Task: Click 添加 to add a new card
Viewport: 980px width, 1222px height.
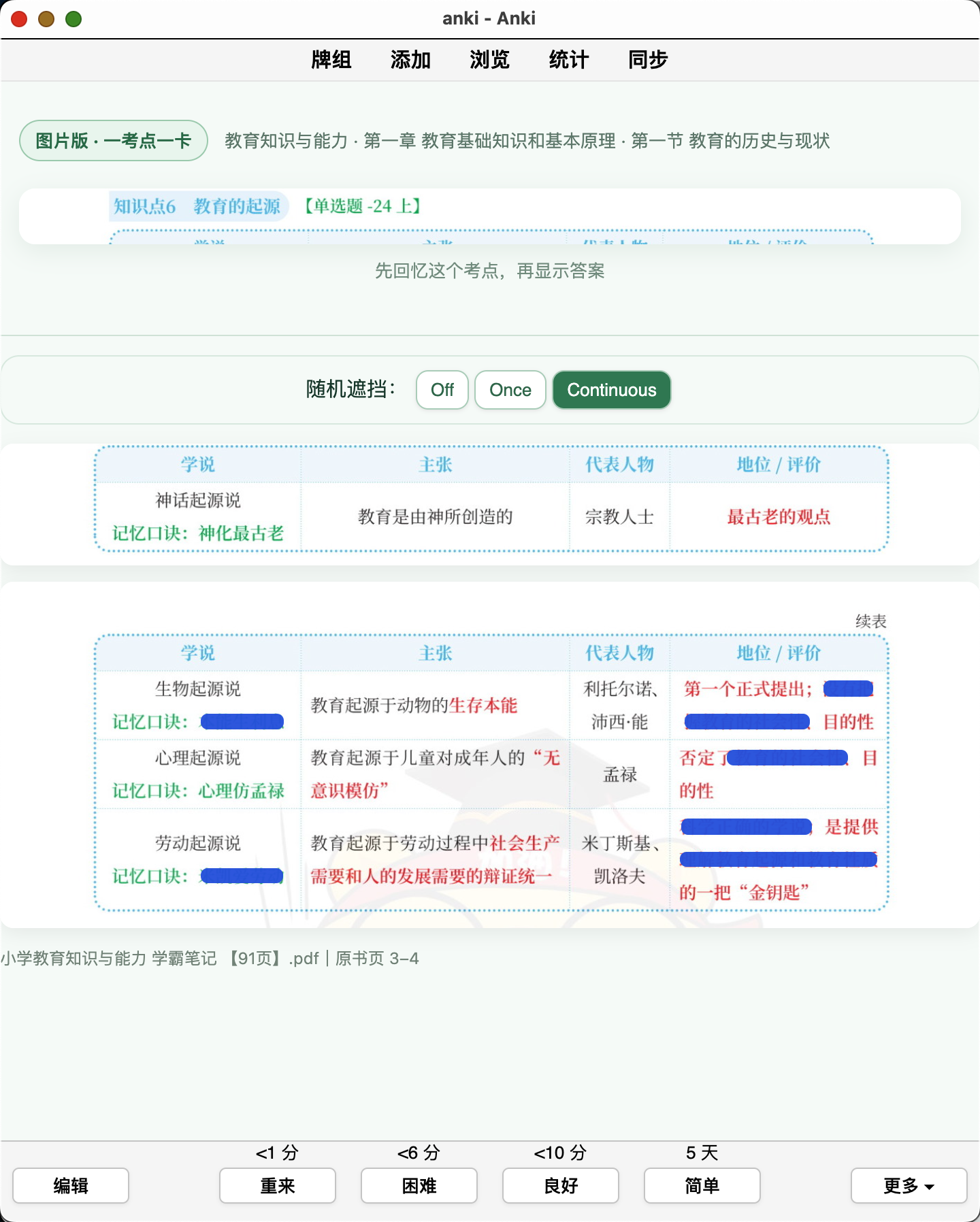Action: point(410,60)
